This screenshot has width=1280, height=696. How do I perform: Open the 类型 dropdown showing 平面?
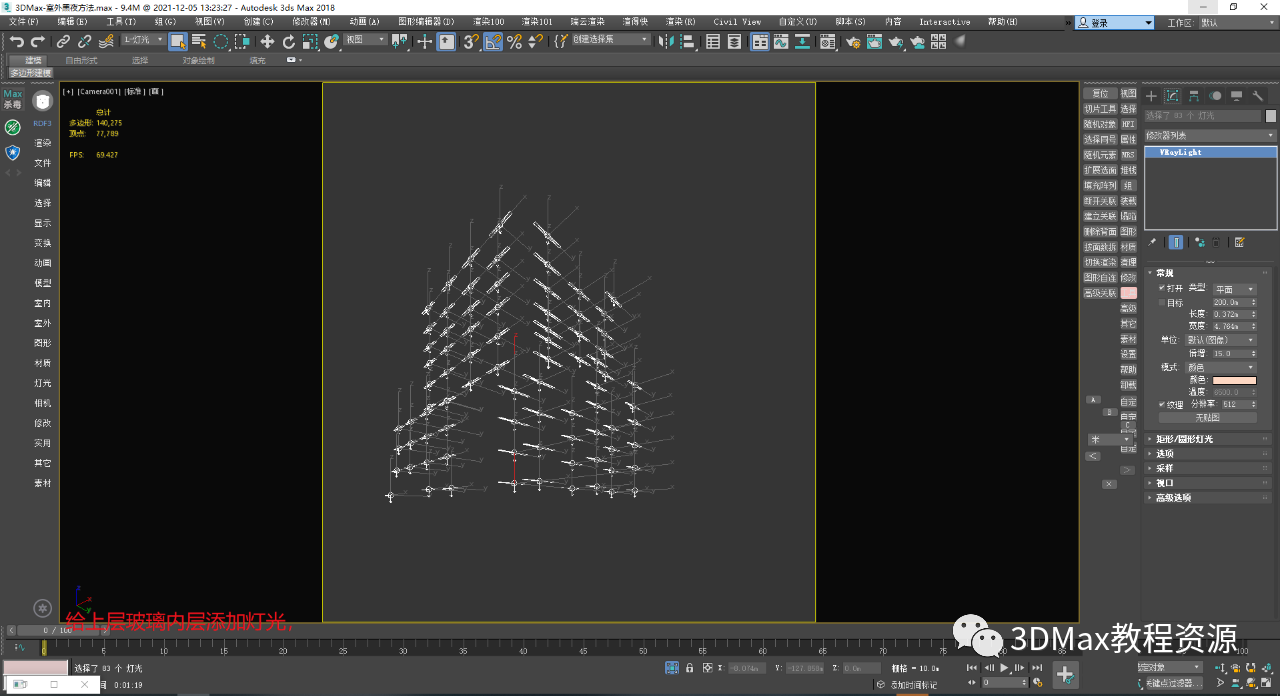(1234, 289)
